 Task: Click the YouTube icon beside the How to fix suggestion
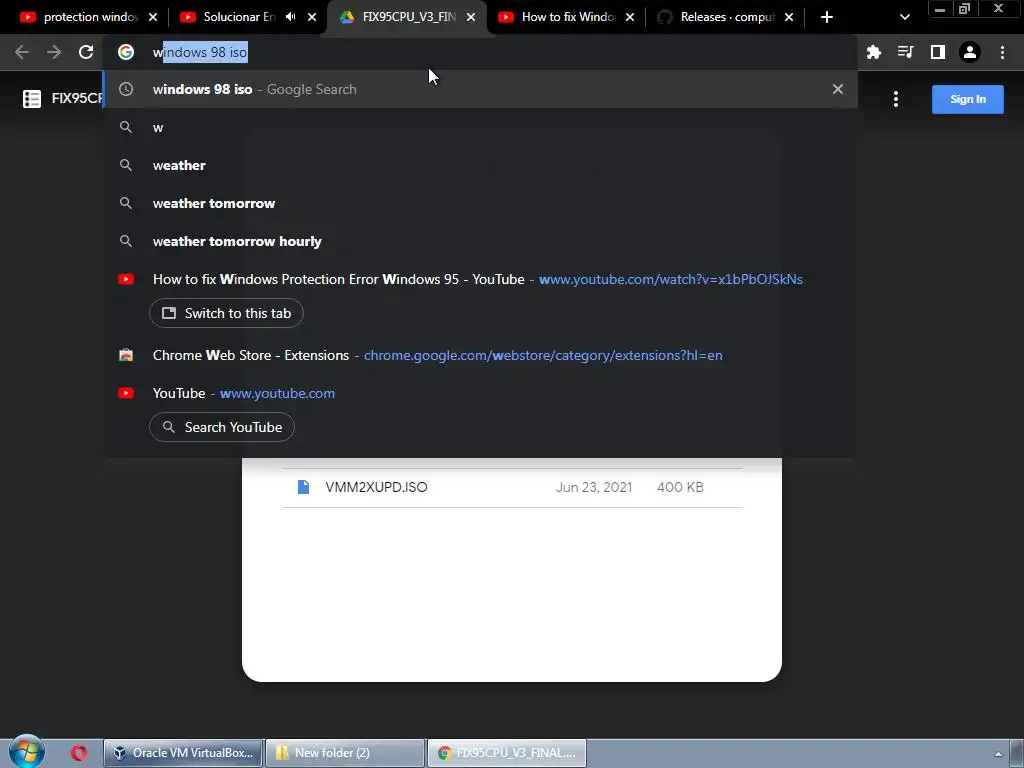126,279
